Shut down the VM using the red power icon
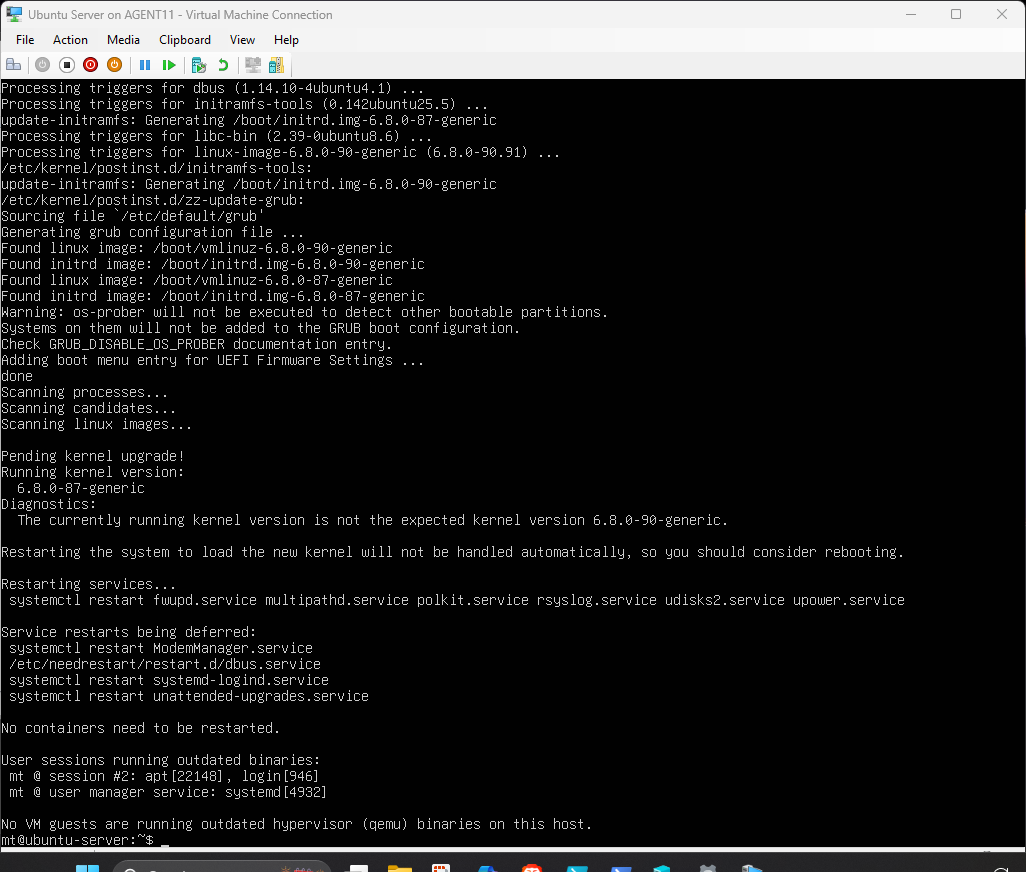The width and height of the screenshot is (1026, 872). click(90, 65)
